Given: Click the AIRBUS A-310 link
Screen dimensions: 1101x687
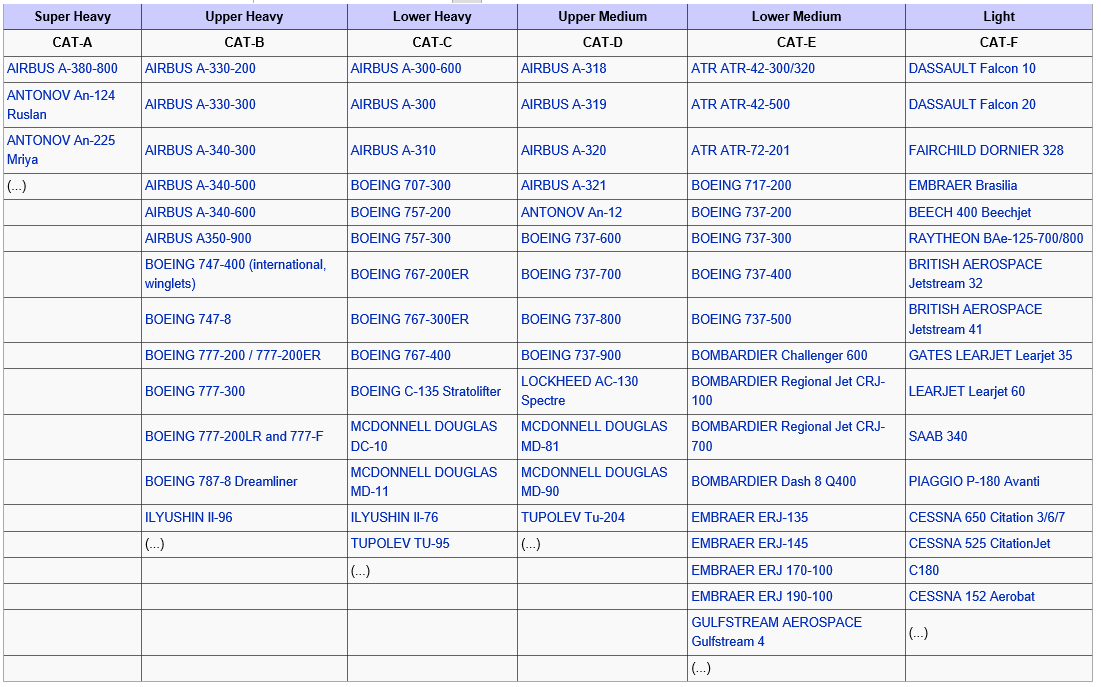Looking at the screenshot, I should [393, 150].
